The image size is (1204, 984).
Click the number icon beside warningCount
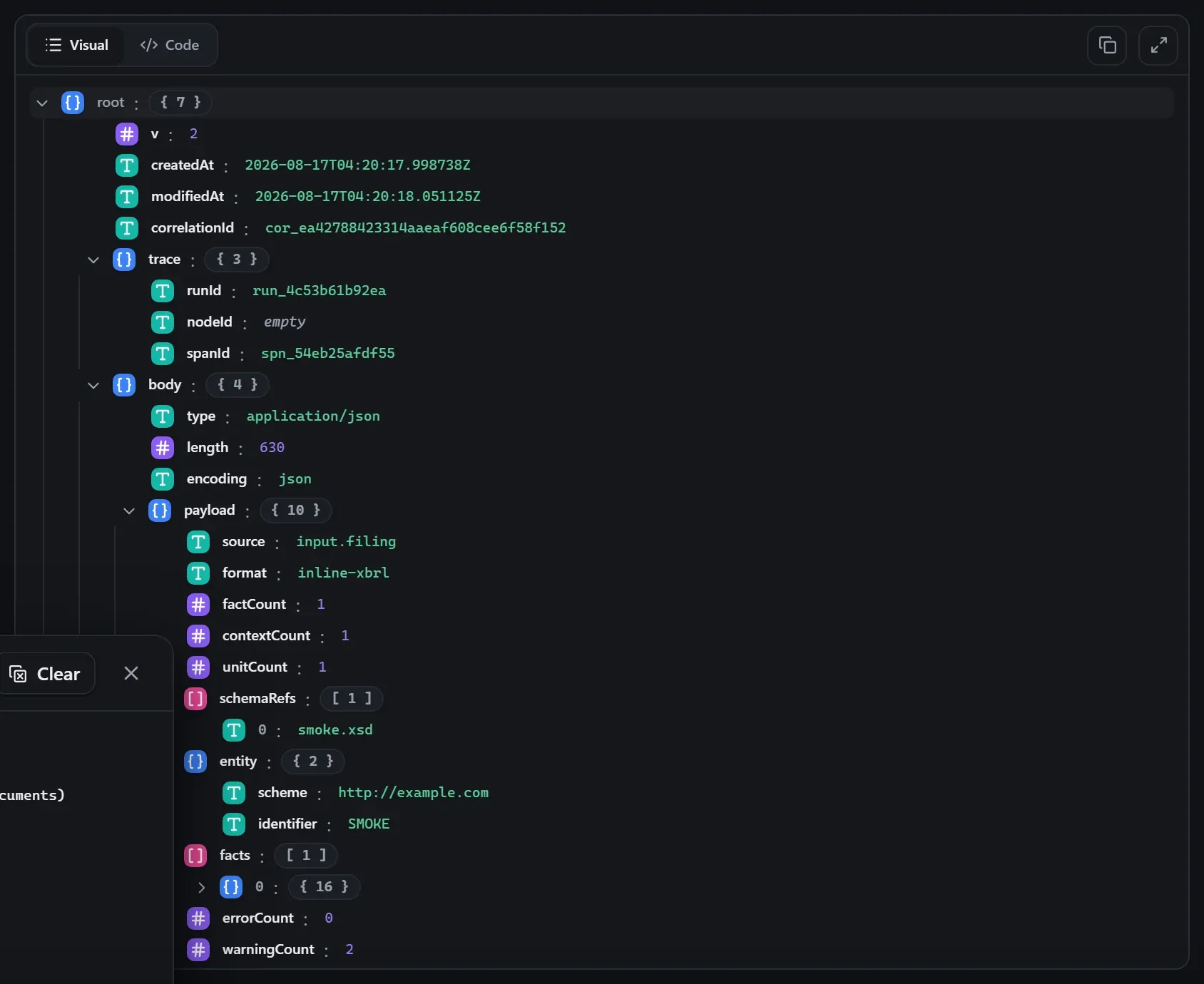[198, 950]
